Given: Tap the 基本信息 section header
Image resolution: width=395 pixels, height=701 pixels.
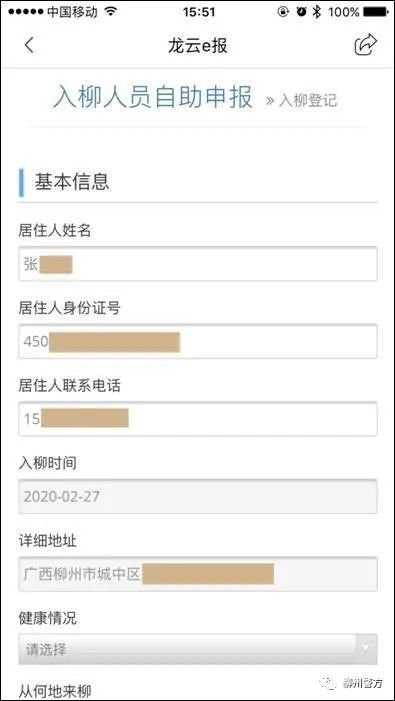Looking at the screenshot, I should tap(71, 182).
